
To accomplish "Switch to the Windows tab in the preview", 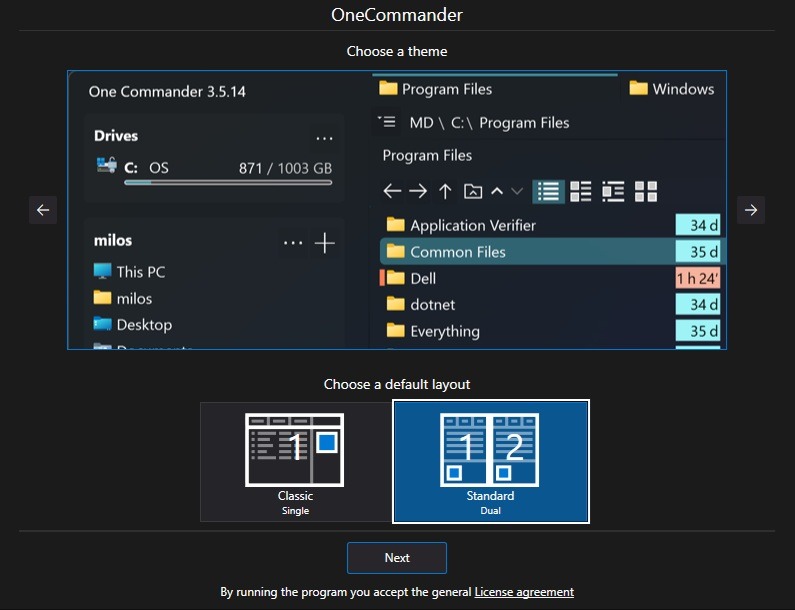I will 672,89.
